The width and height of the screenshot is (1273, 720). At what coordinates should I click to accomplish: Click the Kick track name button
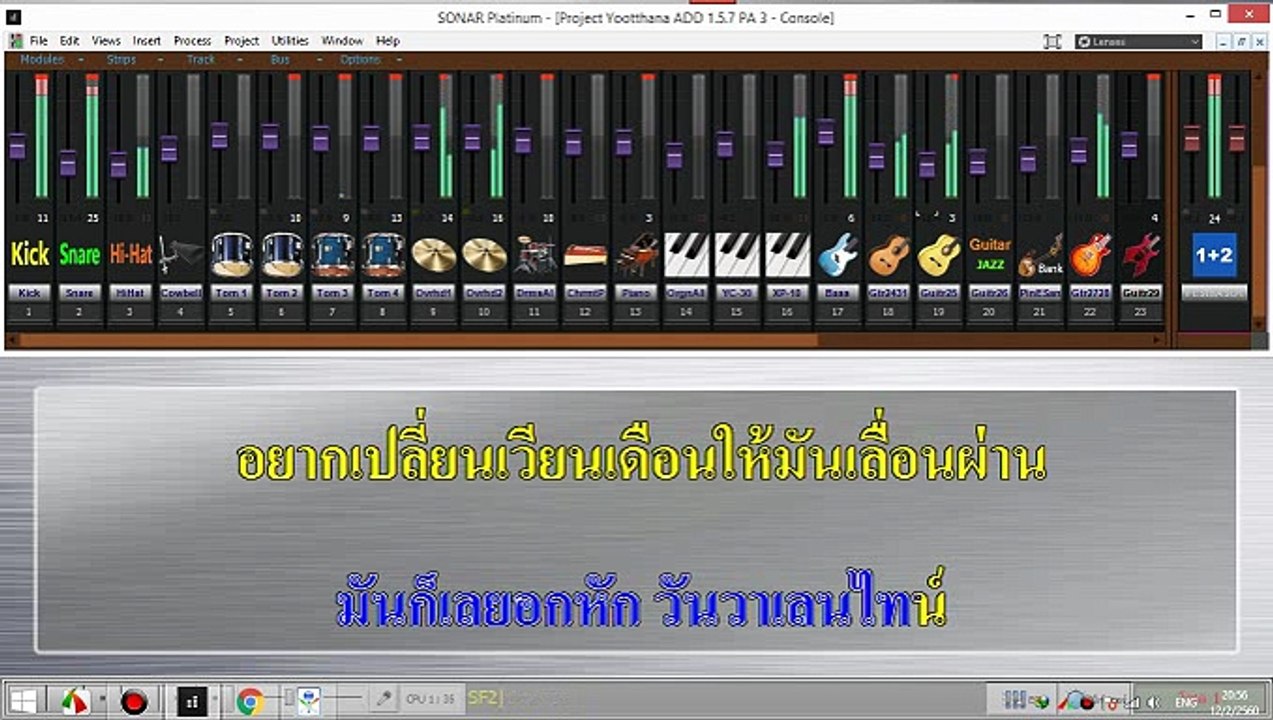tap(30, 293)
